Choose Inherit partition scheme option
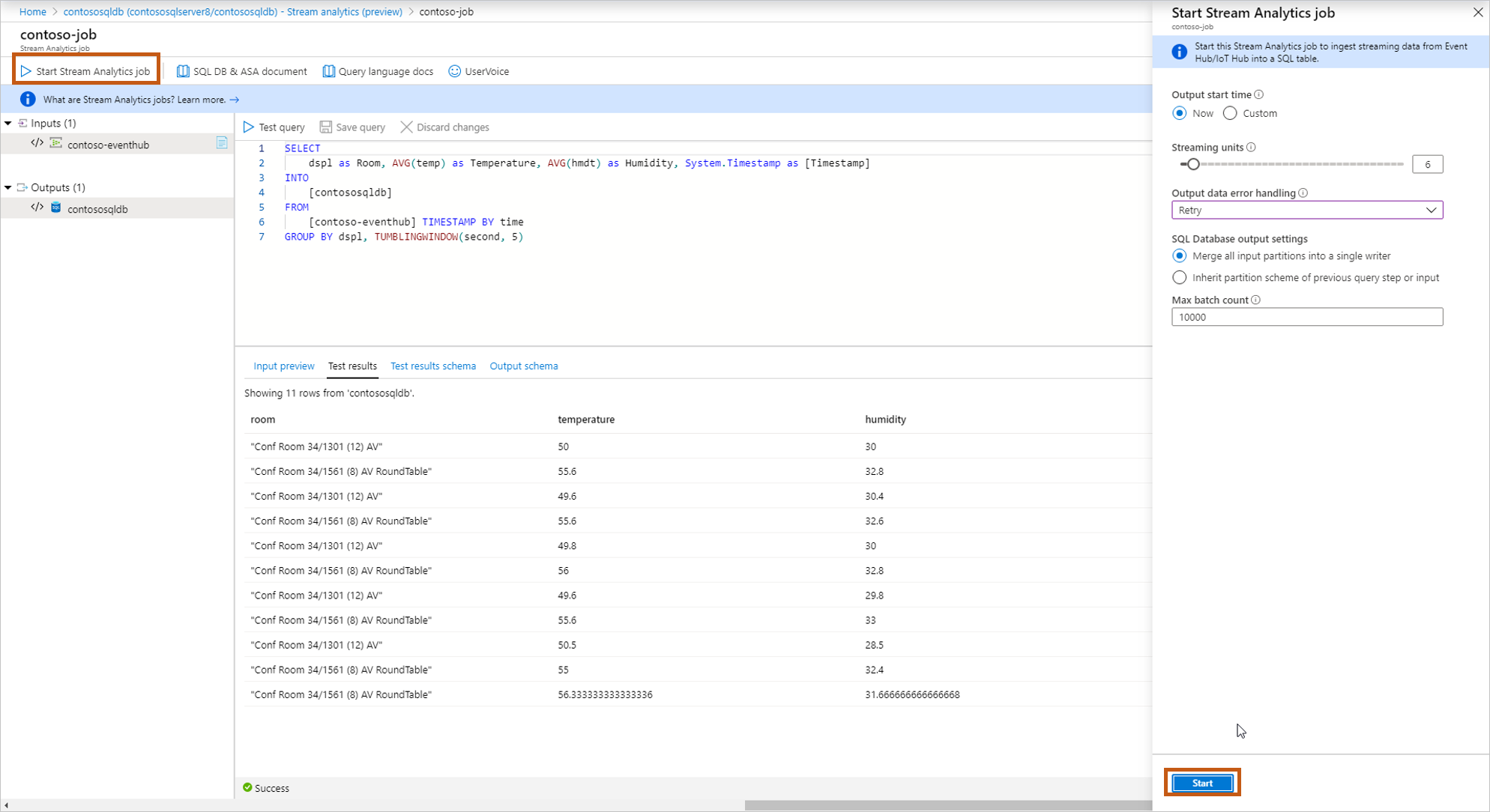Screen dimensions: 1490x812 click(x=1180, y=278)
